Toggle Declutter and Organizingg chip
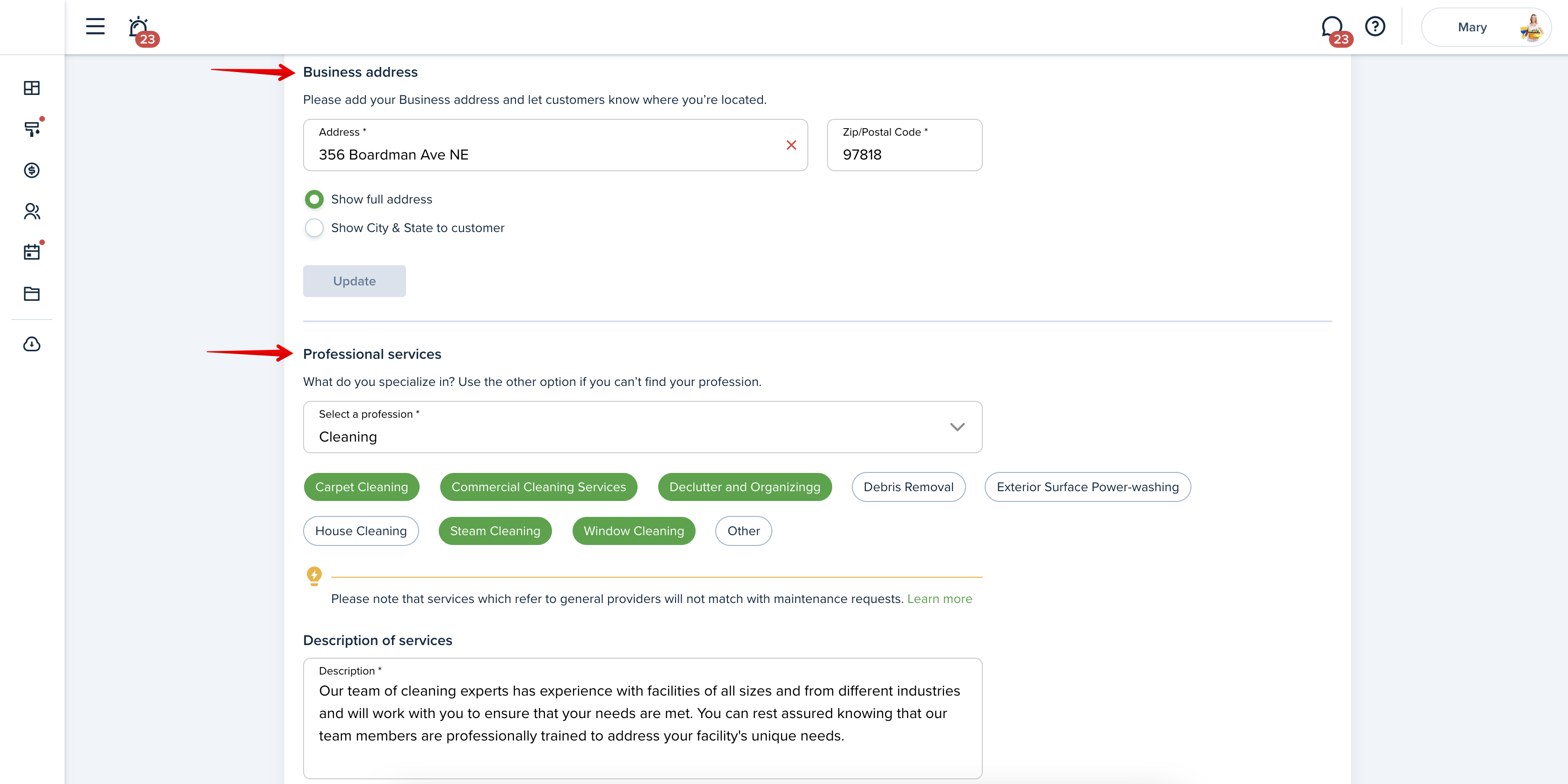 point(744,487)
